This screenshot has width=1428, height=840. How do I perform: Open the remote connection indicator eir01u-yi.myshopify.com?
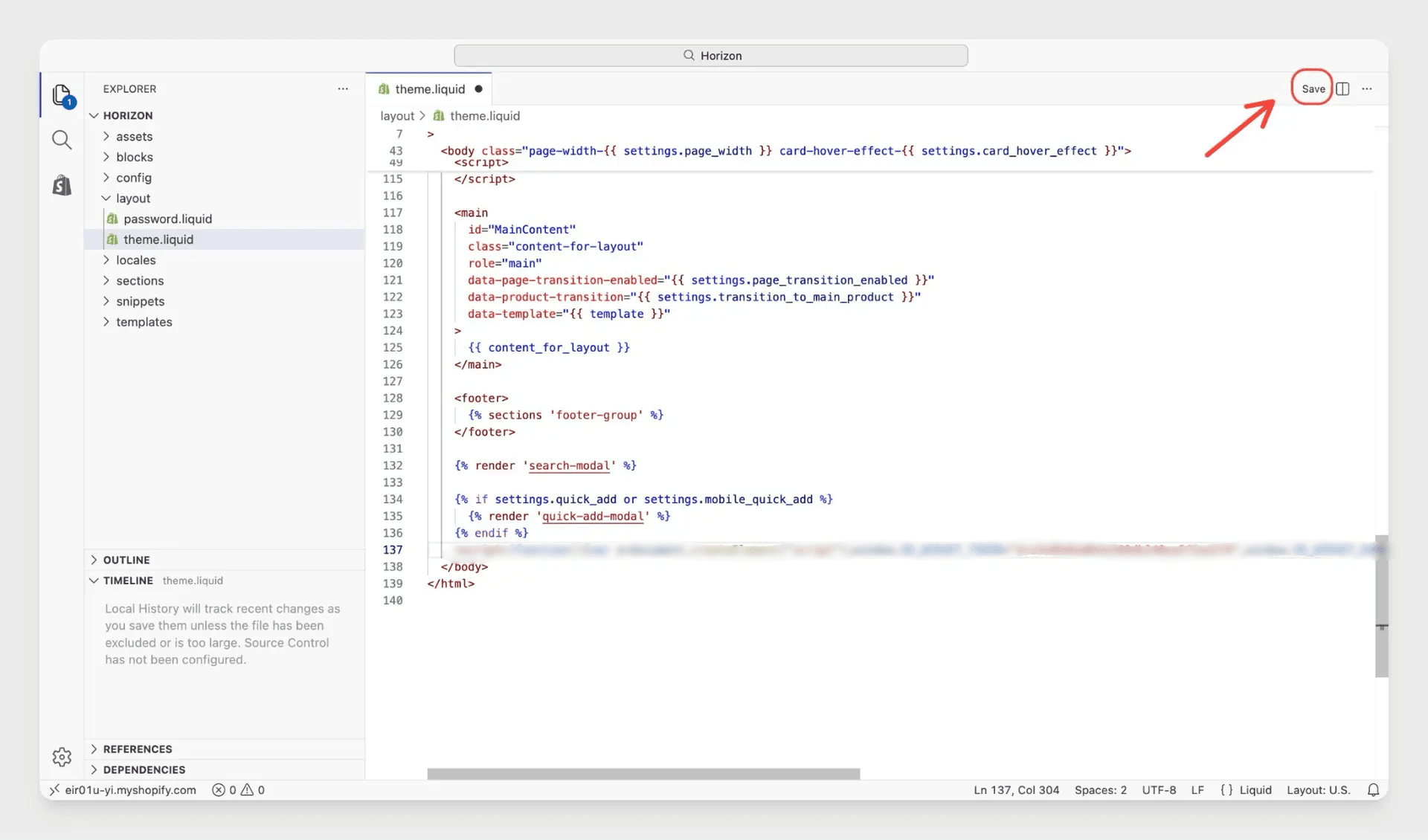point(123,790)
